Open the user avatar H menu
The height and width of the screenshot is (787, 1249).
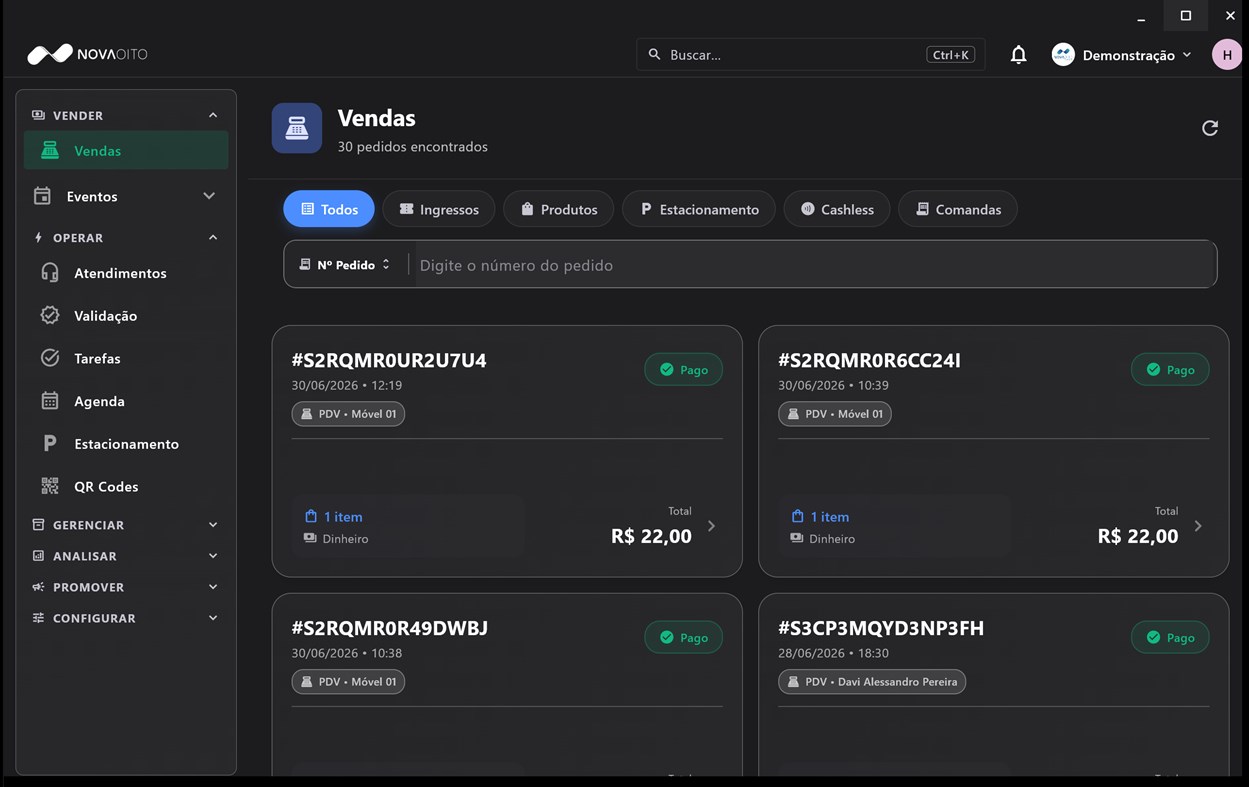(1227, 55)
